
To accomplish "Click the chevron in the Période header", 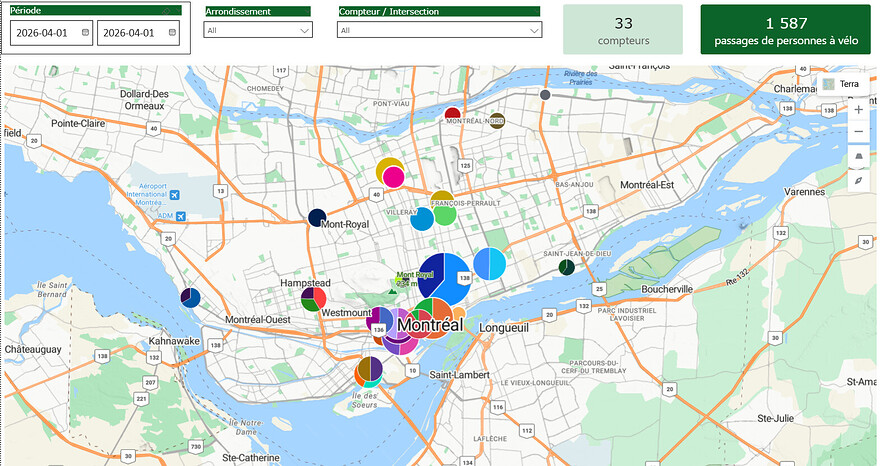I will tap(177, 11).
